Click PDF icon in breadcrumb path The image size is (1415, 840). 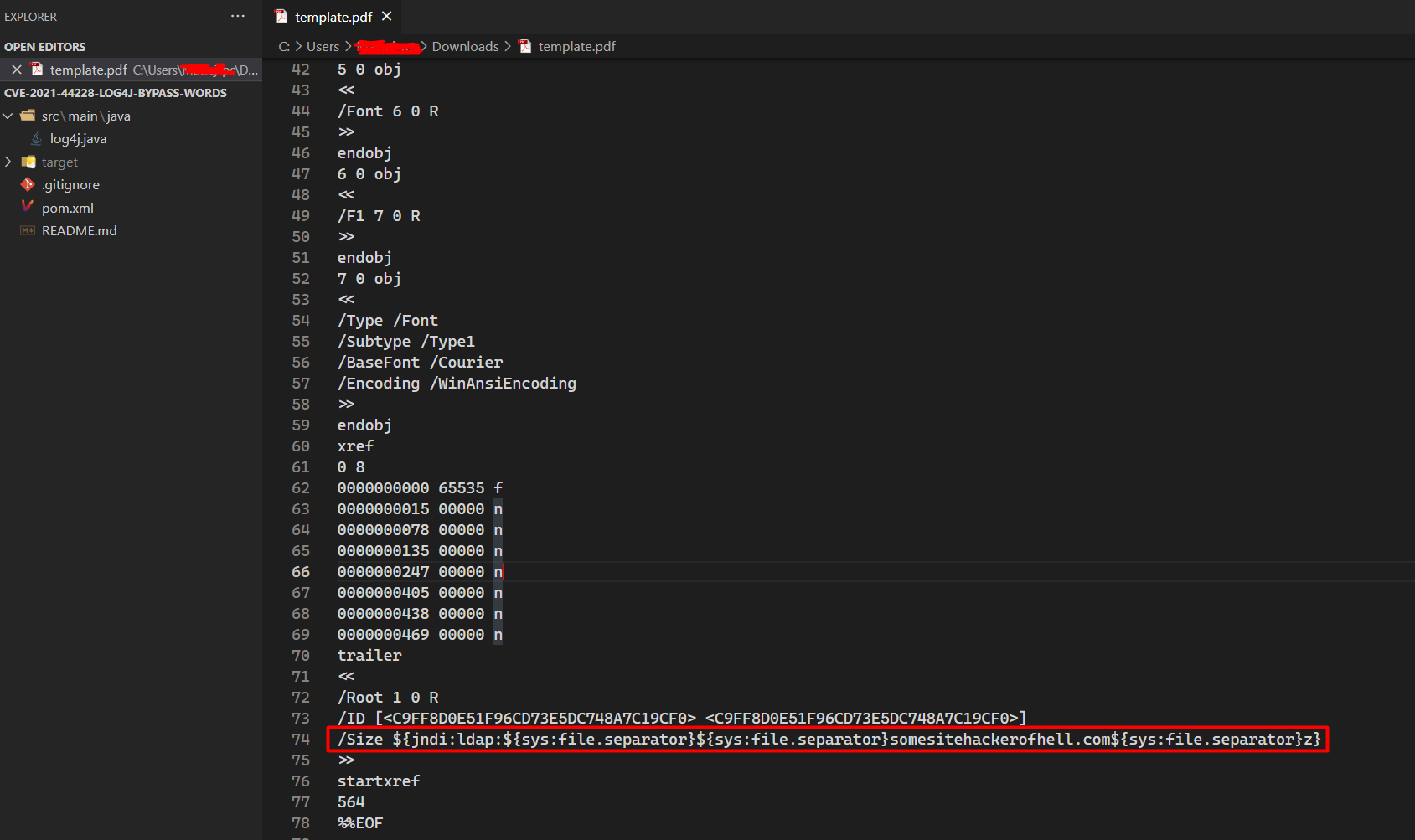tap(525, 47)
